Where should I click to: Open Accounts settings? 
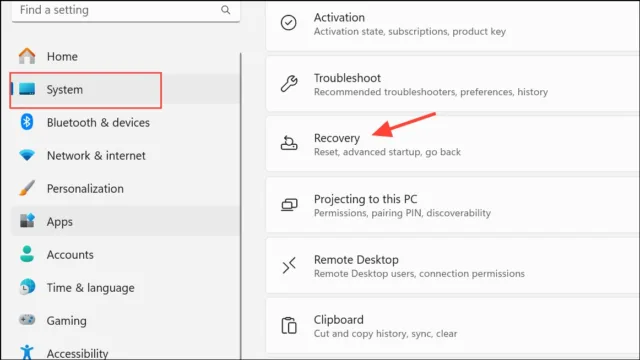point(126,255)
